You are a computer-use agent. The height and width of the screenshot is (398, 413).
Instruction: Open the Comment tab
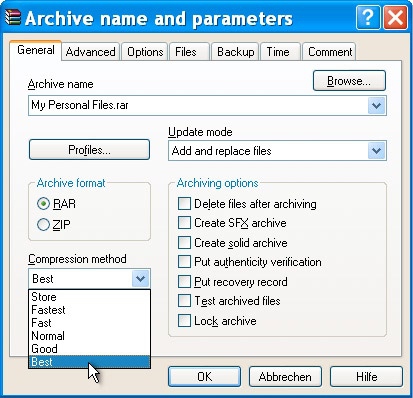[329, 52]
